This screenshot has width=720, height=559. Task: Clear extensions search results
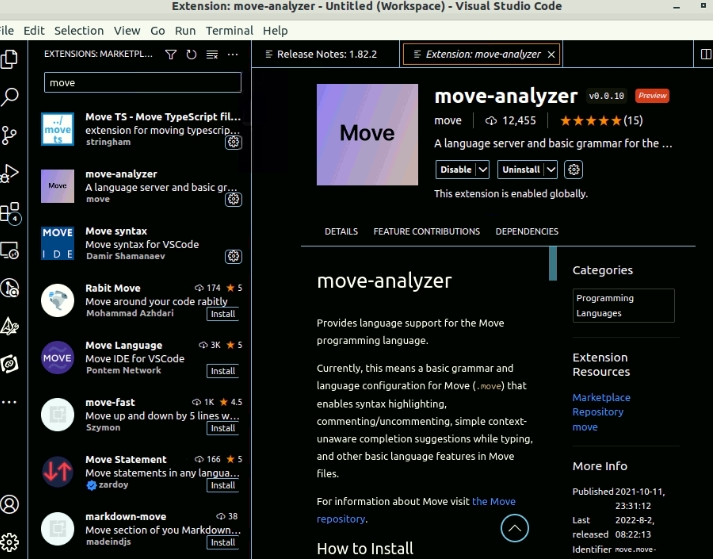point(212,55)
